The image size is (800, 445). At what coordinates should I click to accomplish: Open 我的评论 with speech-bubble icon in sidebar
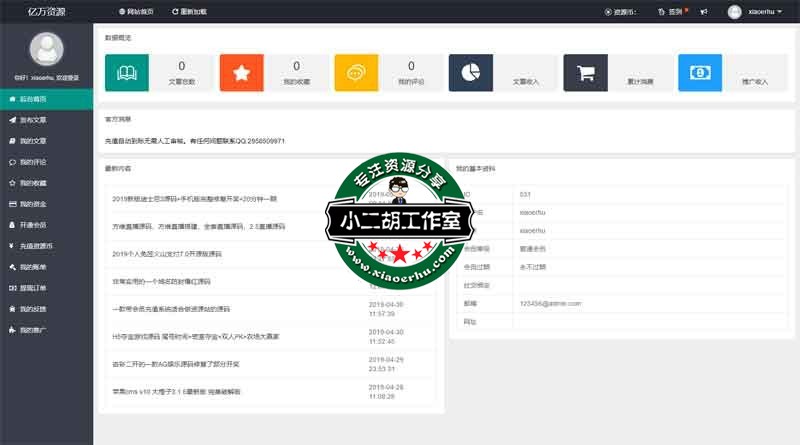46,162
